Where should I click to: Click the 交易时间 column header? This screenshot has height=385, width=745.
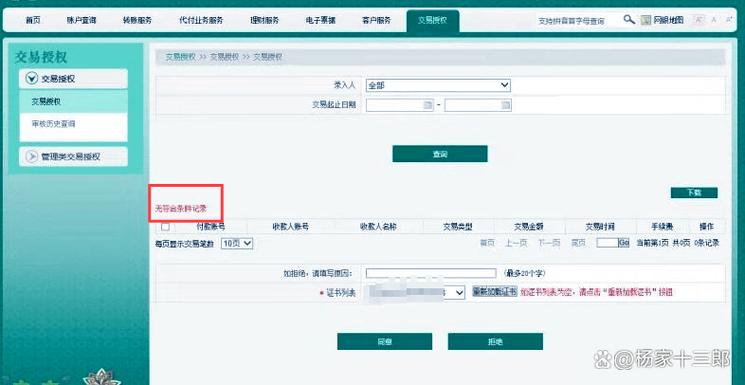click(x=600, y=227)
